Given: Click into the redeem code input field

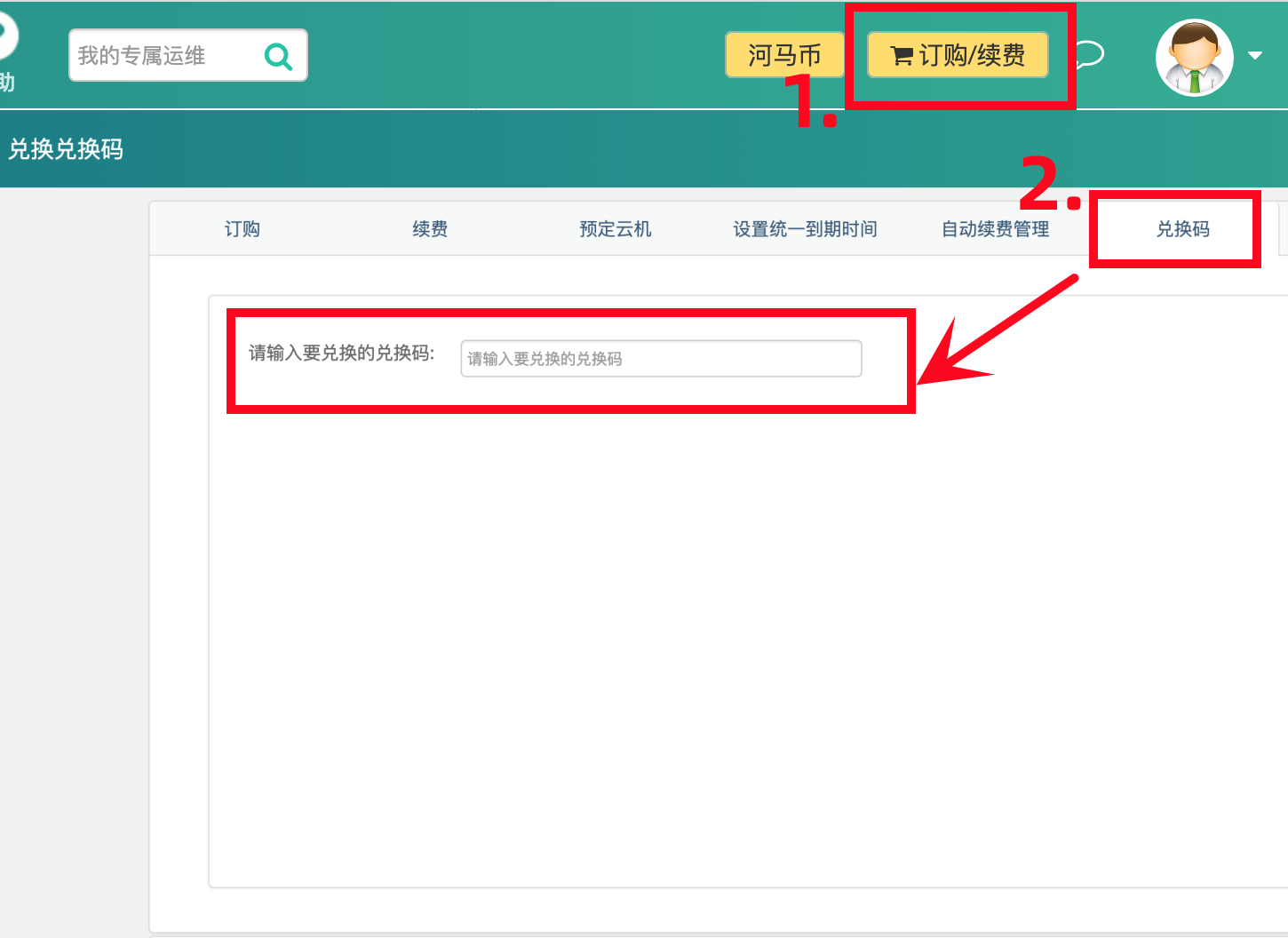Looking at the screenshot, I should [x=661, y=359].
